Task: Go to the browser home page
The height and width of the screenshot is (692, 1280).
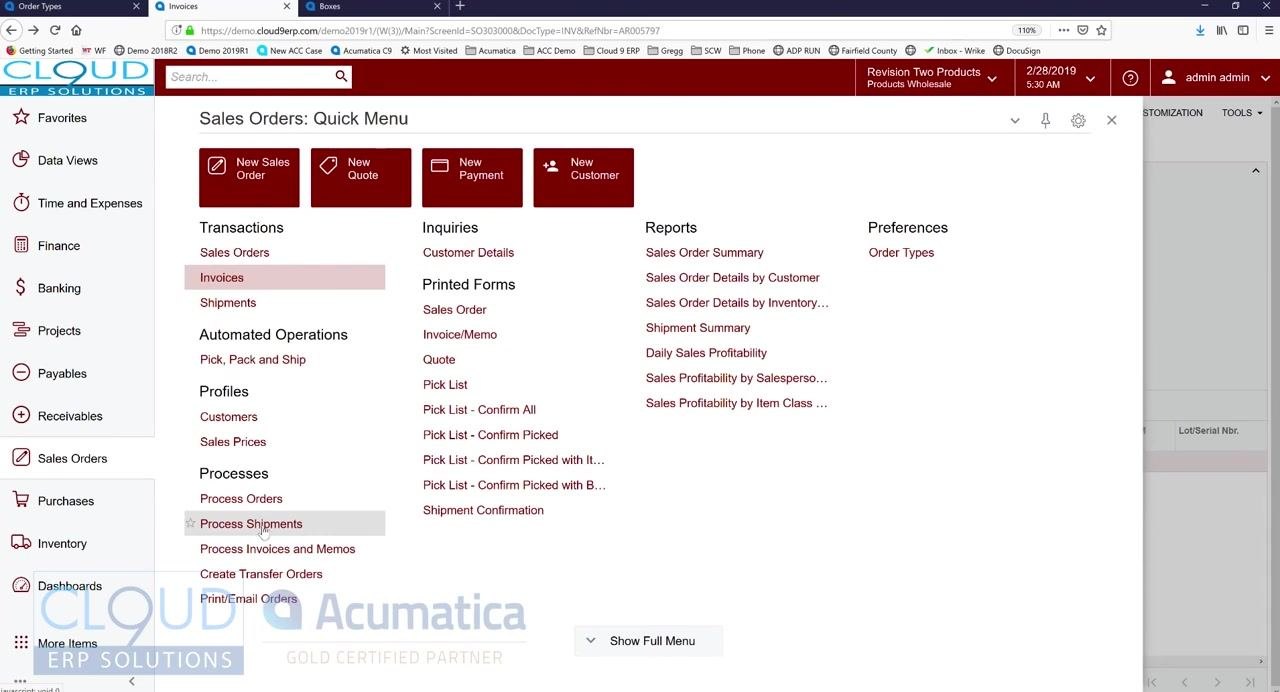Action: (76, 30)
